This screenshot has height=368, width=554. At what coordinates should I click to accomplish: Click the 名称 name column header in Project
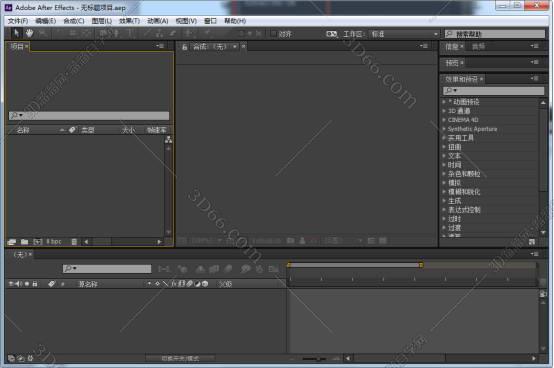(23, 130)
